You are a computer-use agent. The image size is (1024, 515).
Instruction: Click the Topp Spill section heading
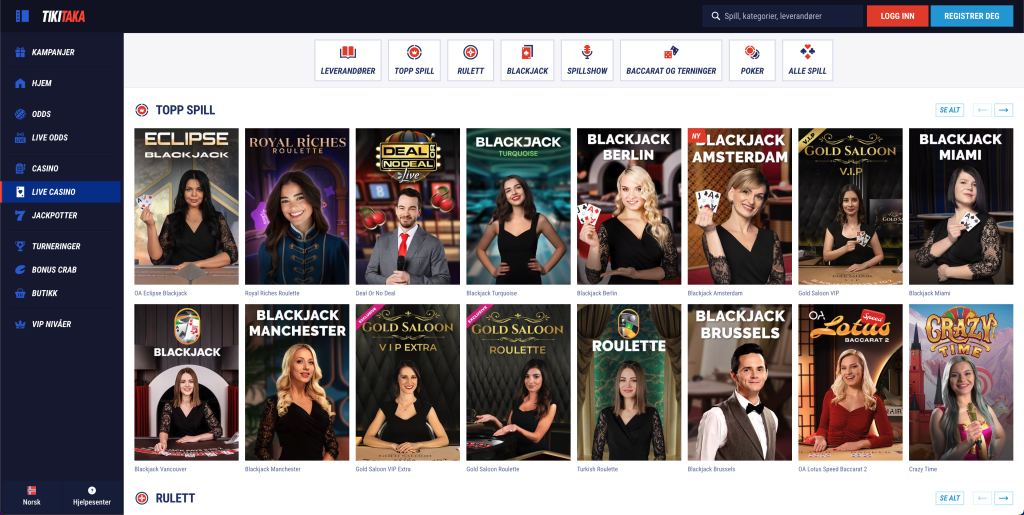click(185, 110)
